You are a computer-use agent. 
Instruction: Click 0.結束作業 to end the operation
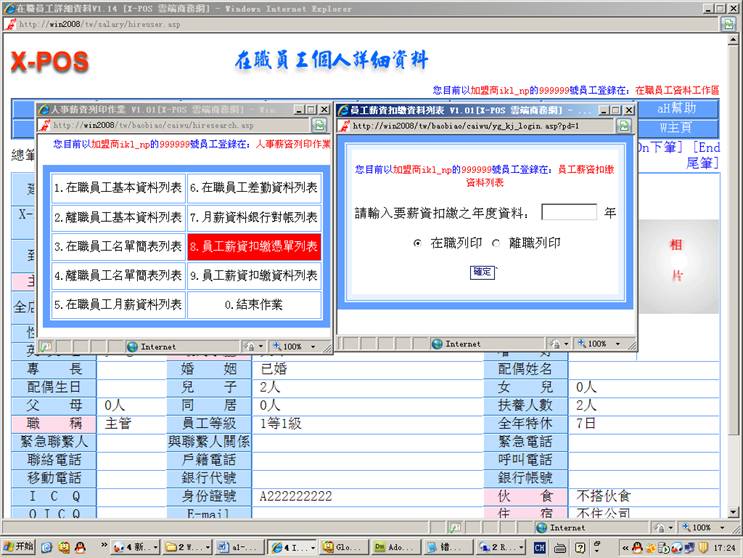[x=254, y=304]
